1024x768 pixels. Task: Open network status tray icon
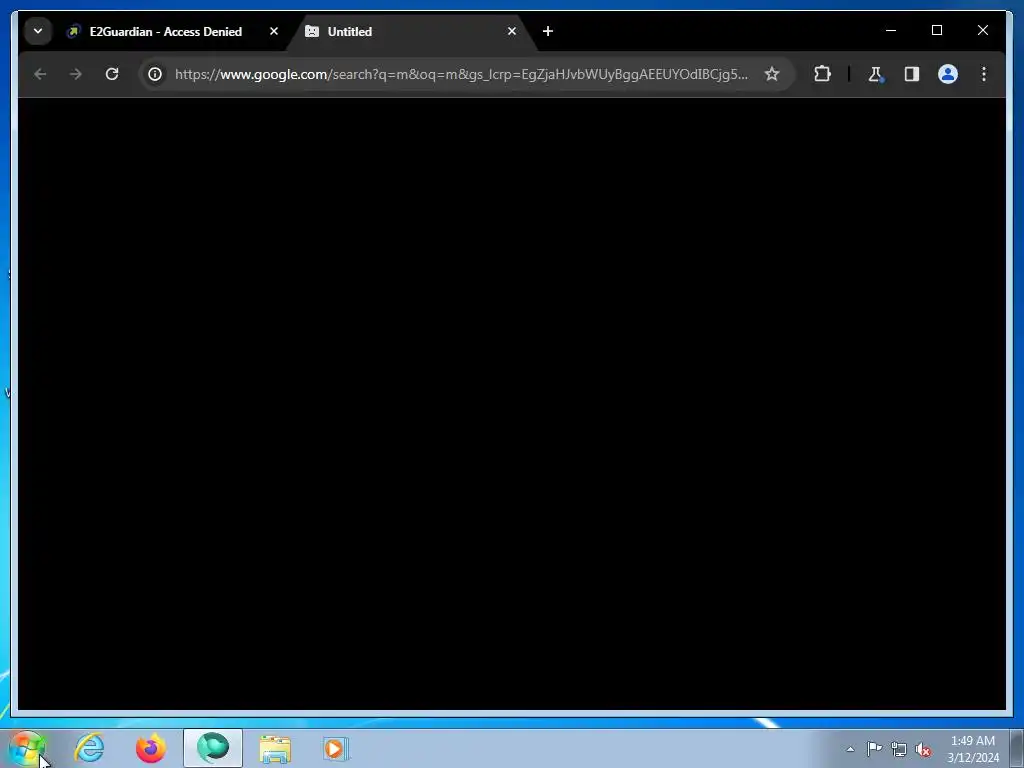[x=899, y=749]
